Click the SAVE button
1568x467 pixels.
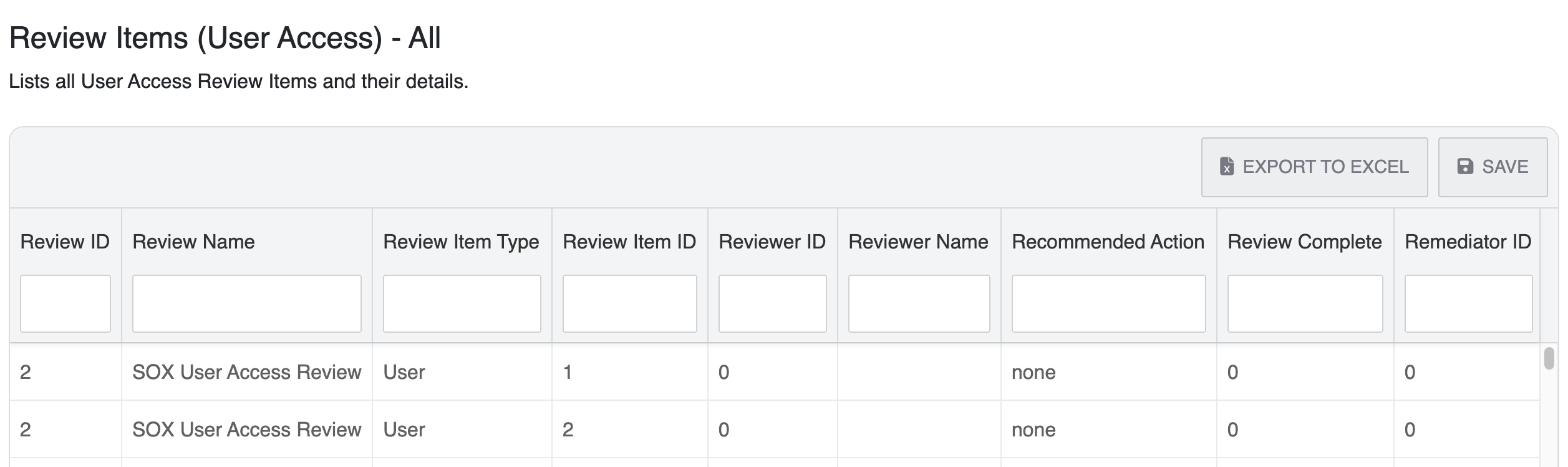tap(1493, 167)
